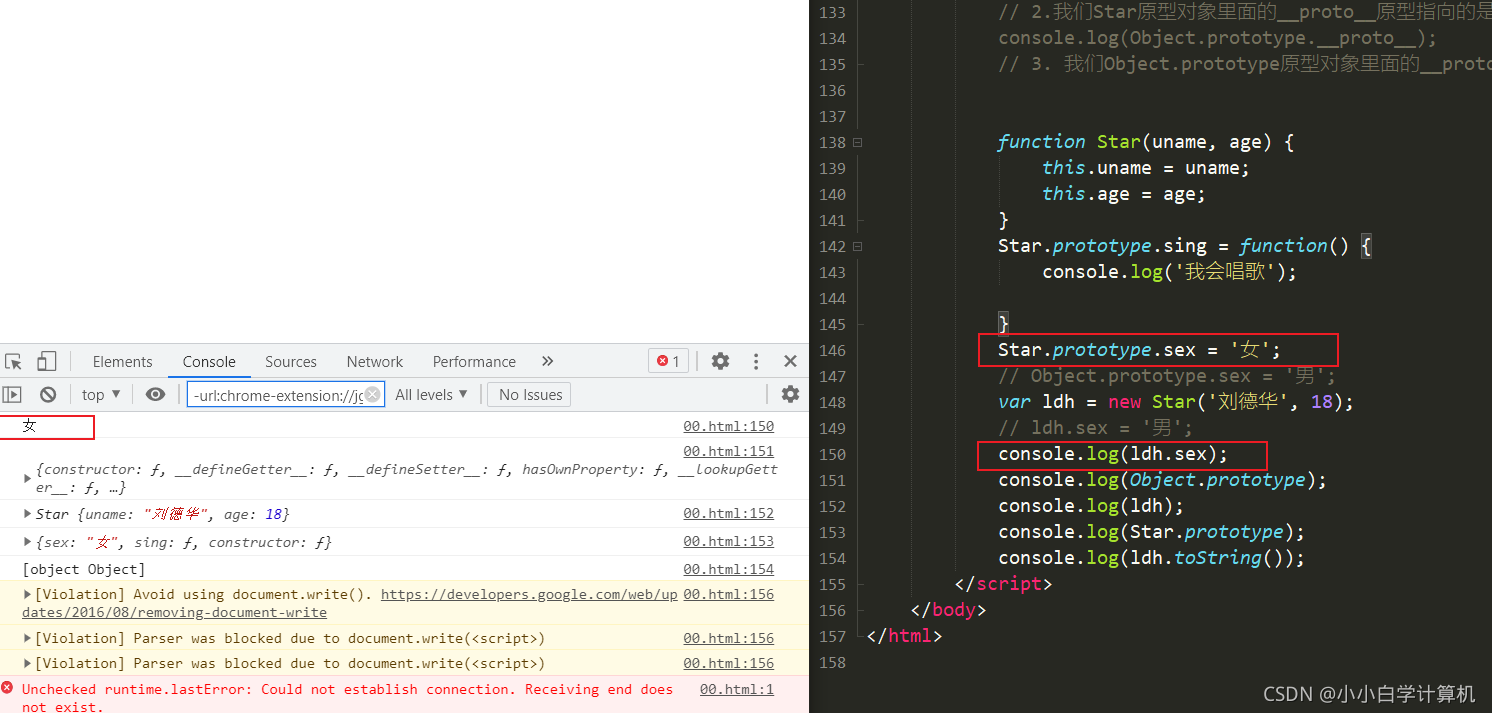Screen dimensions: 1492x713
Task: Click the var ldh = new Star line
Action: pyautogui.click(x=1176, y=402)
